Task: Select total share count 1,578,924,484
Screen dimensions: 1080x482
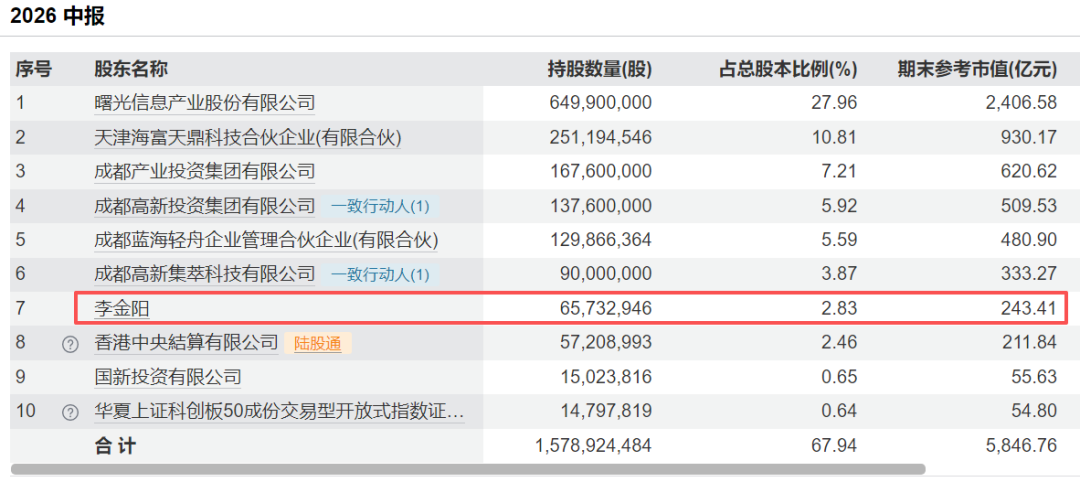Action: [593, 446]
